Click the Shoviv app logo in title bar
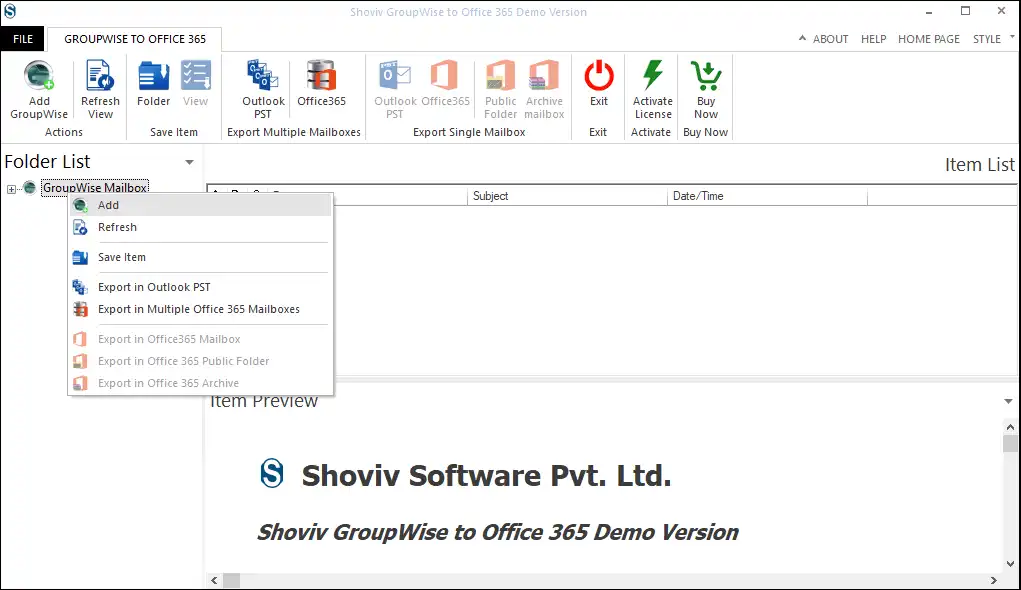 [10, 11]
